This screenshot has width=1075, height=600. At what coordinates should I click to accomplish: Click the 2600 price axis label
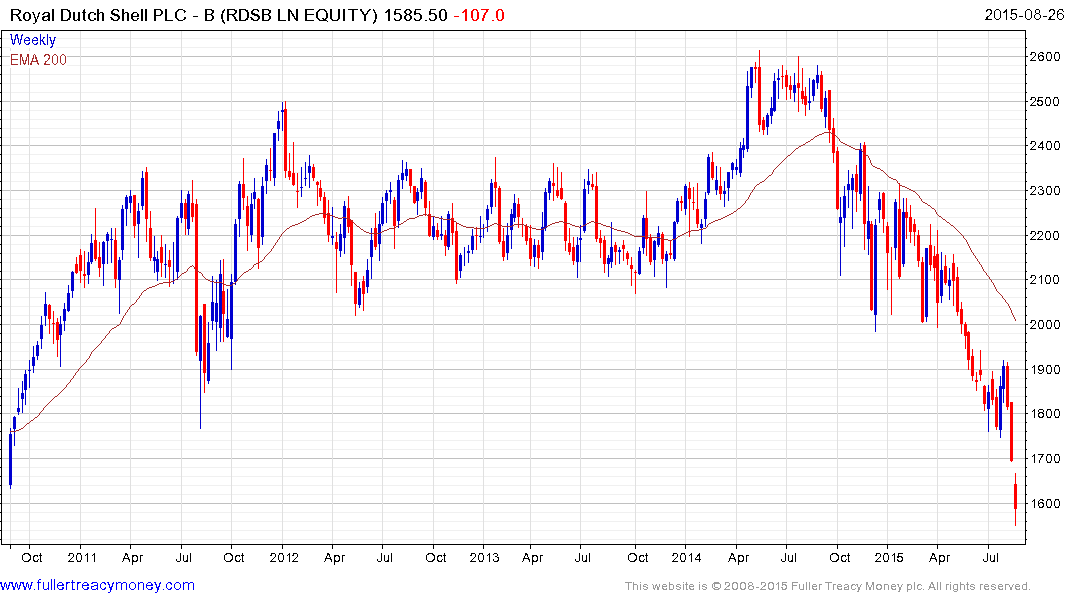click(x=1045, y=57)
